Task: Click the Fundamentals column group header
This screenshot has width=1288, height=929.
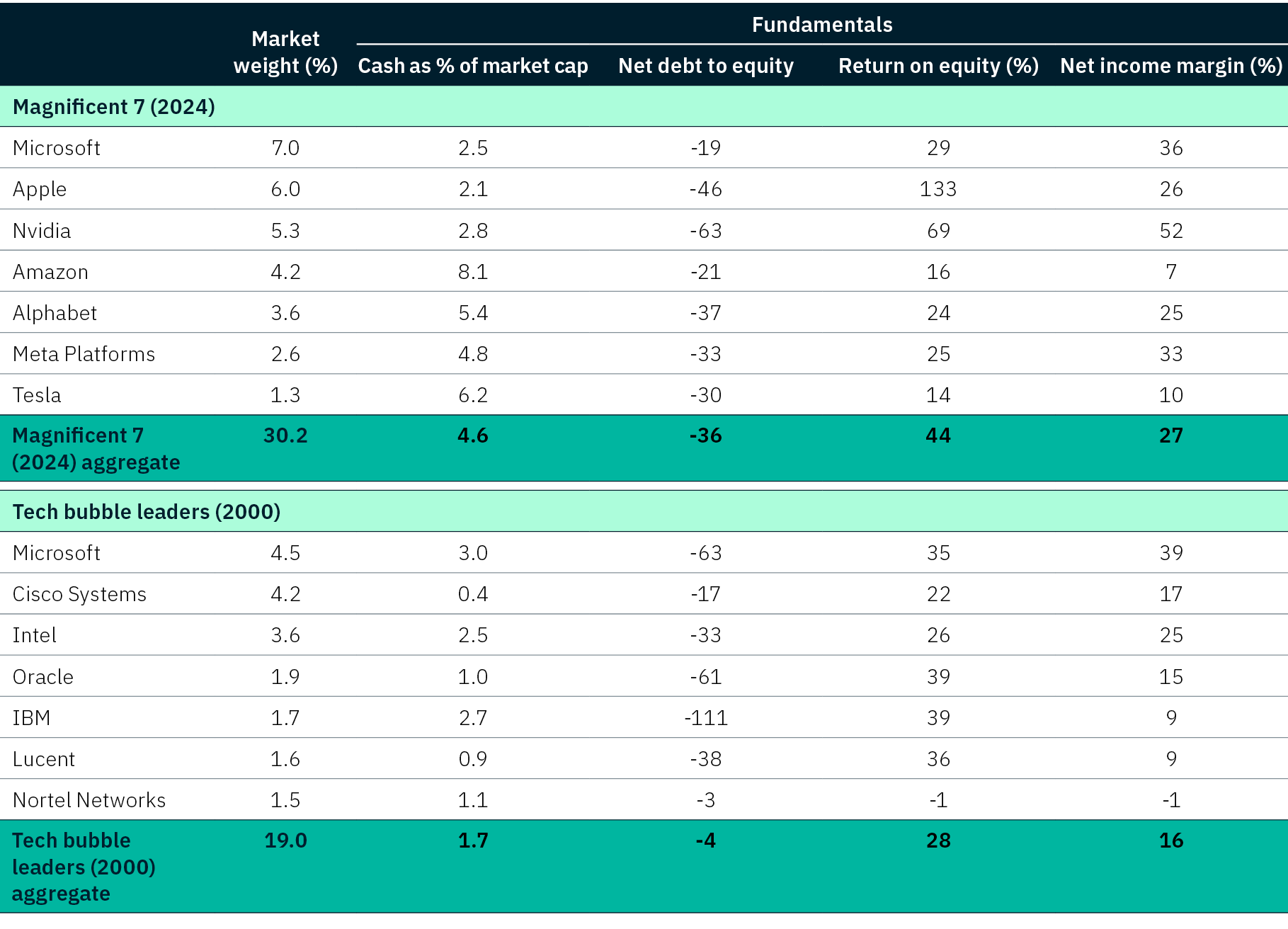Action: click(821, 25)
